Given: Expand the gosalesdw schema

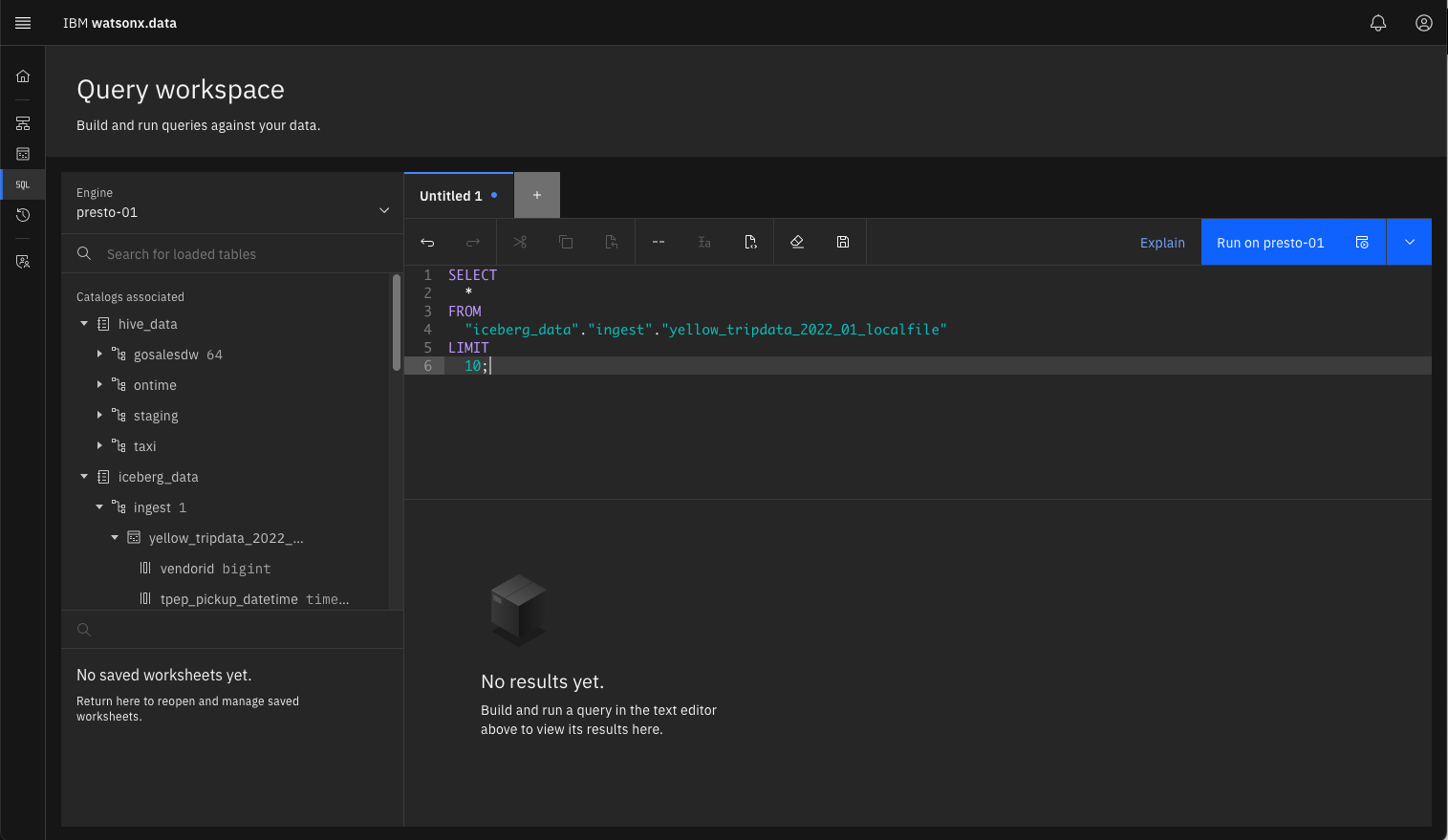Looking at the screenshot, I should (99, 355).
